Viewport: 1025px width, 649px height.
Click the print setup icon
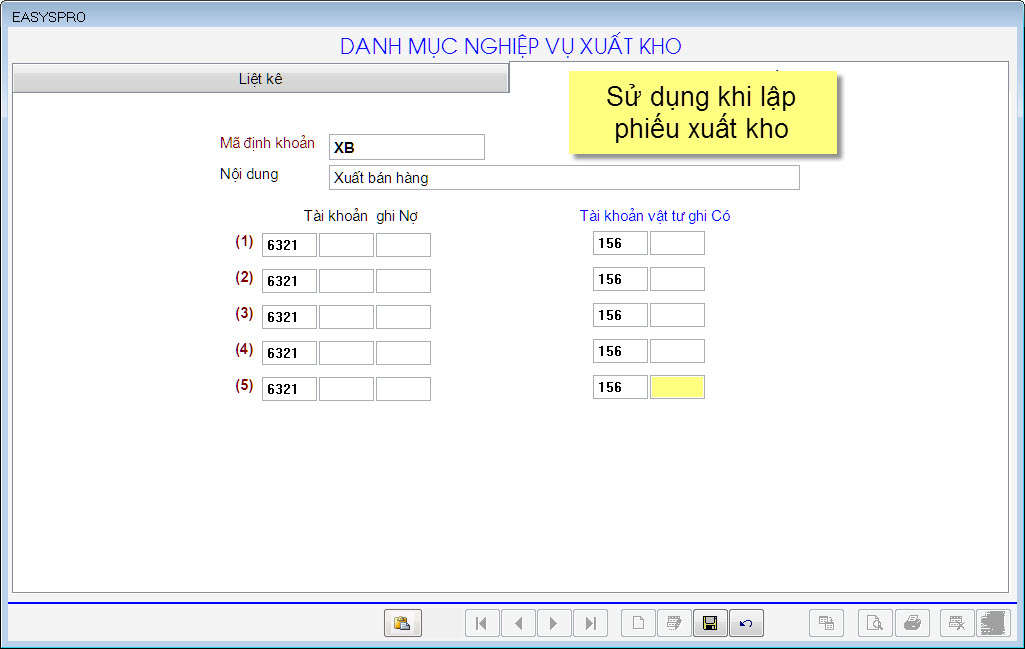pos(956,622)
